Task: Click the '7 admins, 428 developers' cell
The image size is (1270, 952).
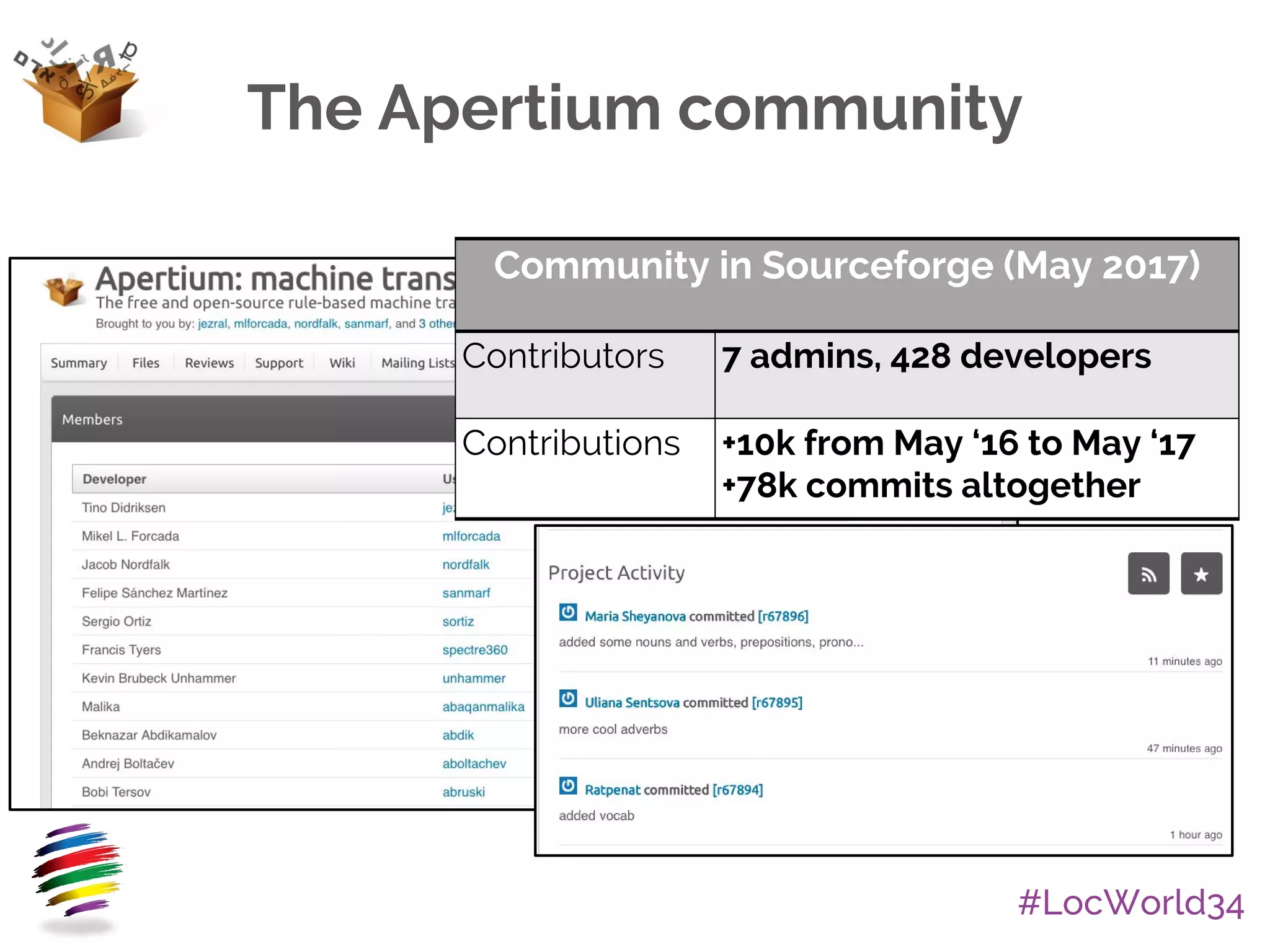Action: 977,375
